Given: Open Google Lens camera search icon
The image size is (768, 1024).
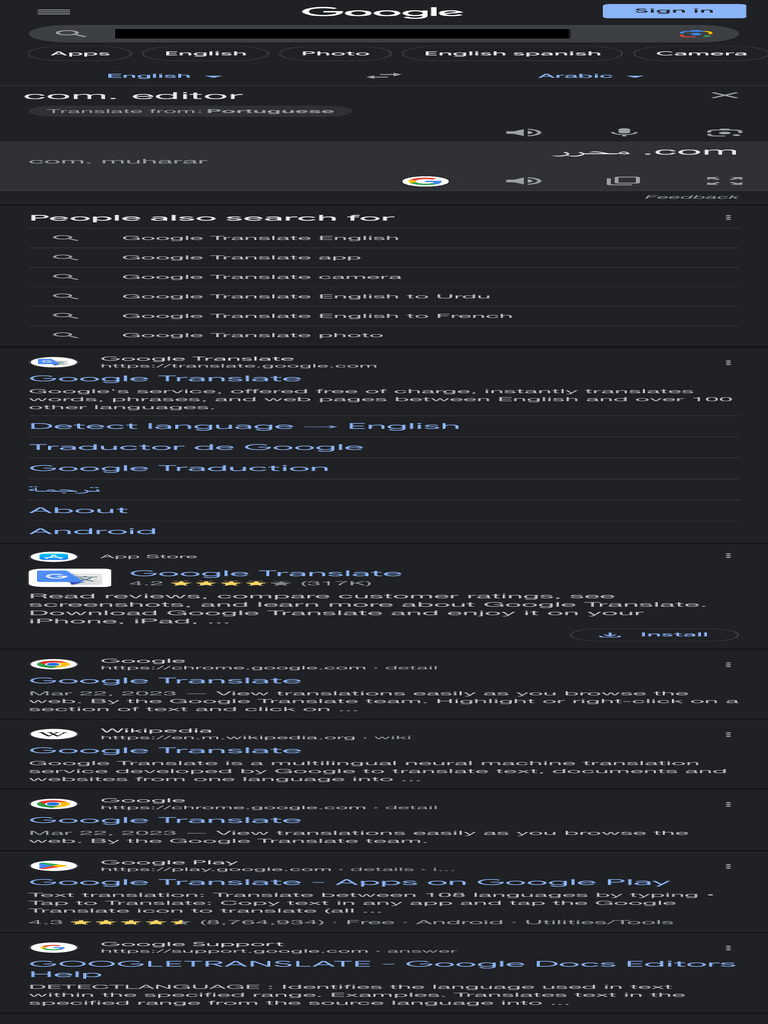Looking at the screenshot, I should tap(696, 33).
